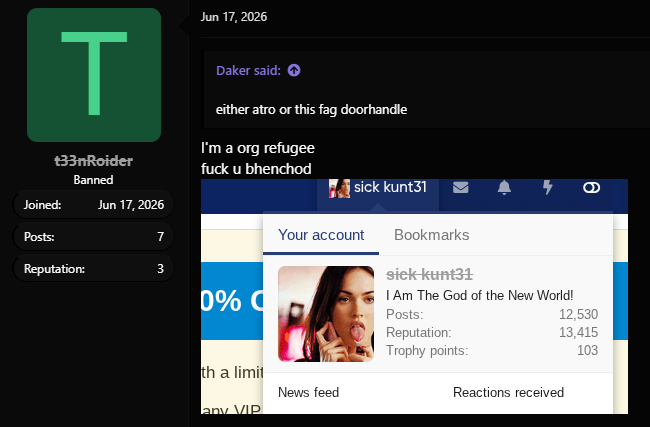Open t33nRoider's green T avatar
This screenshot has width=650, height=427.
point(94,75)
